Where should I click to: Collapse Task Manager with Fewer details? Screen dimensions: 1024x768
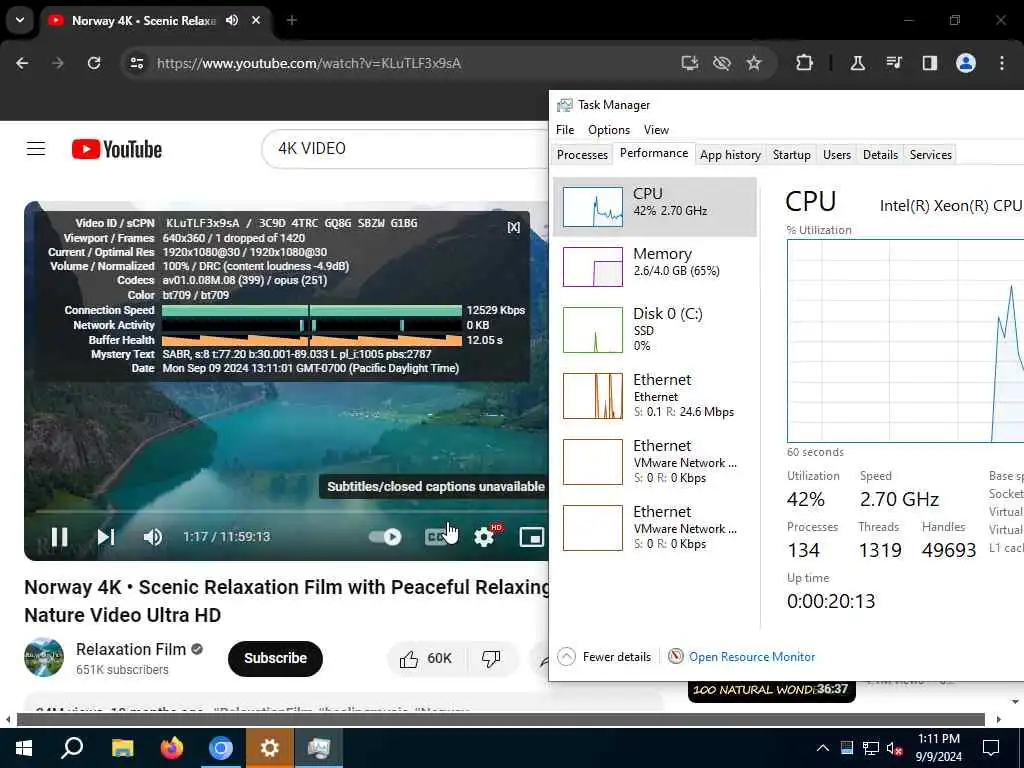click(605, 656)
